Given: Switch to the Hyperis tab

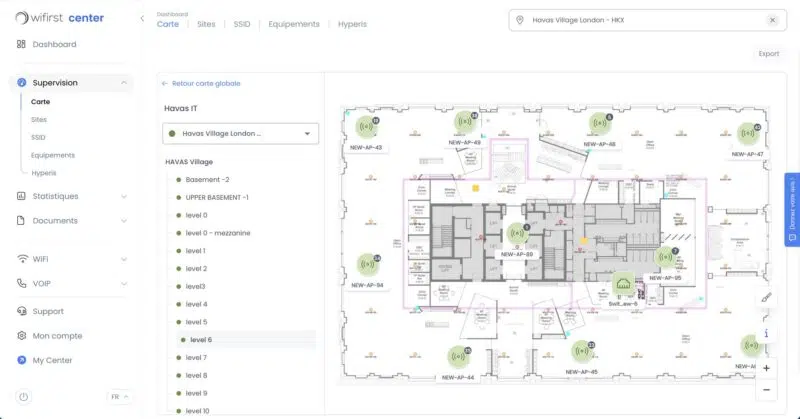Looking at the screenshot, I should click(352, 24).
